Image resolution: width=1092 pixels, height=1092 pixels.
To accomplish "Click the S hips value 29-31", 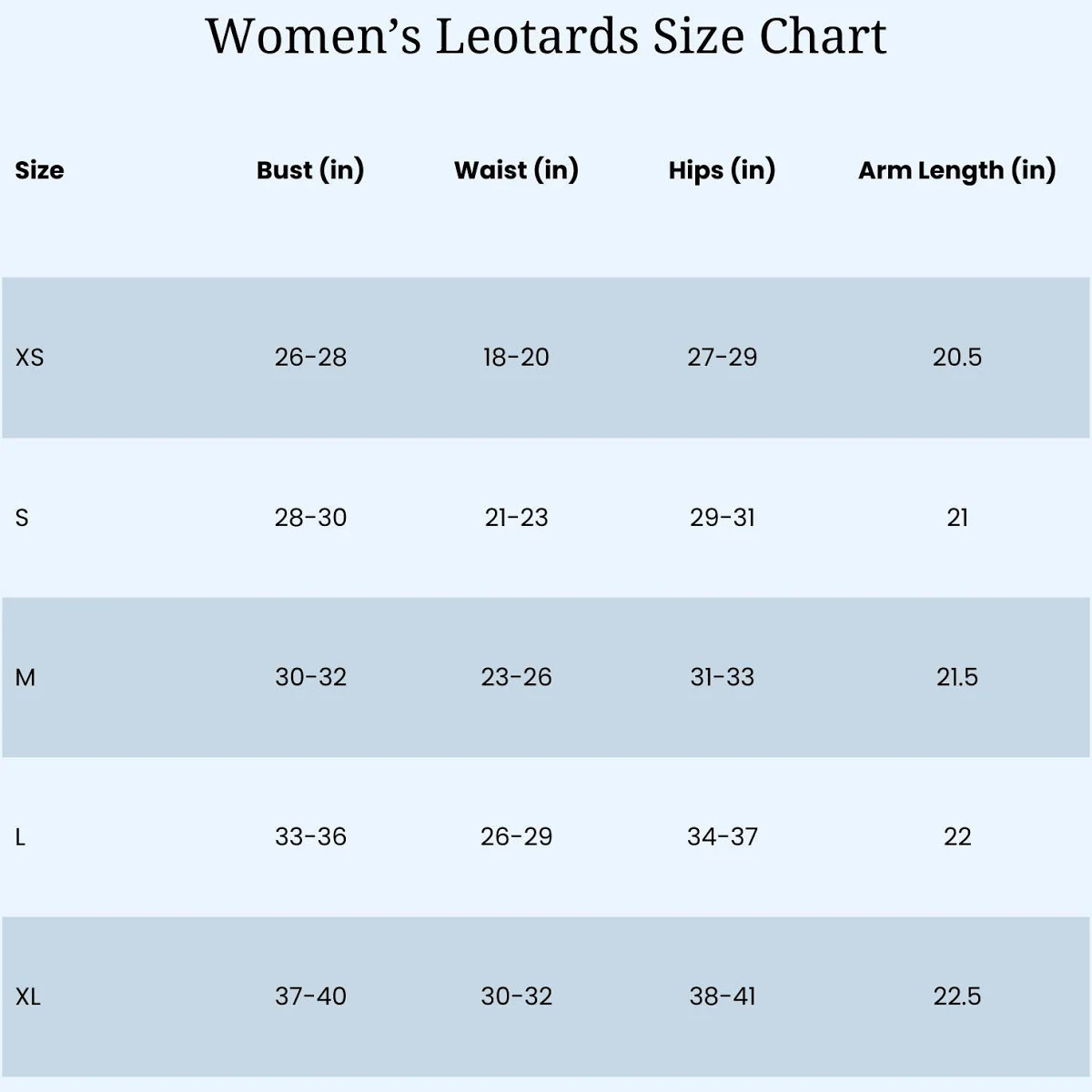I will [722, 518].
